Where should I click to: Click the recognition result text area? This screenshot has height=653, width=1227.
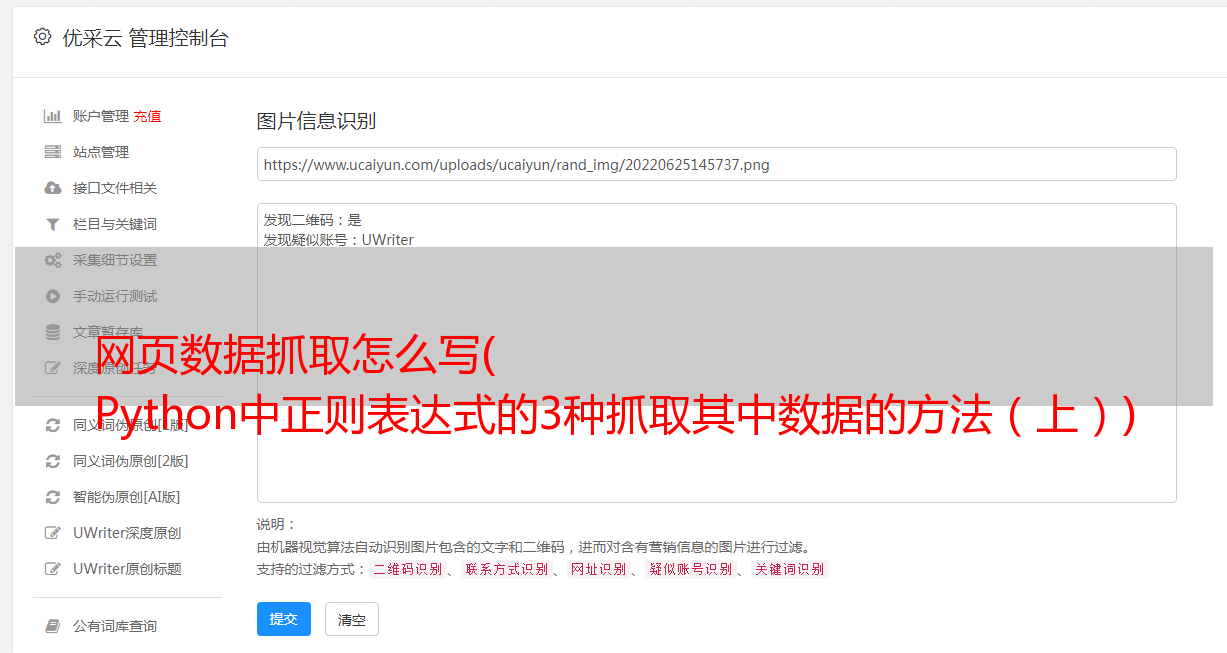click(716, 352)
